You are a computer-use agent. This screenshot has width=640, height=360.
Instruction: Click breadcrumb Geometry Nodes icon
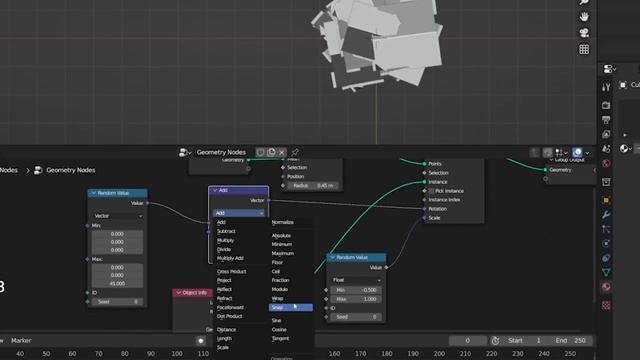[38, 170]
